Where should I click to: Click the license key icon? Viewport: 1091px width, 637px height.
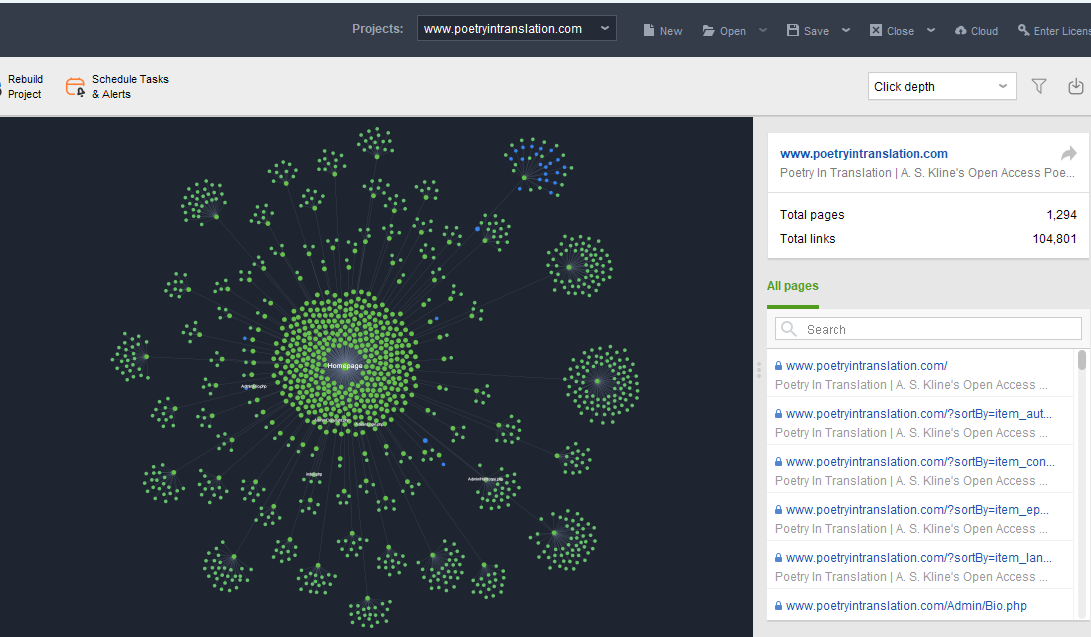tap(1024, 30)
